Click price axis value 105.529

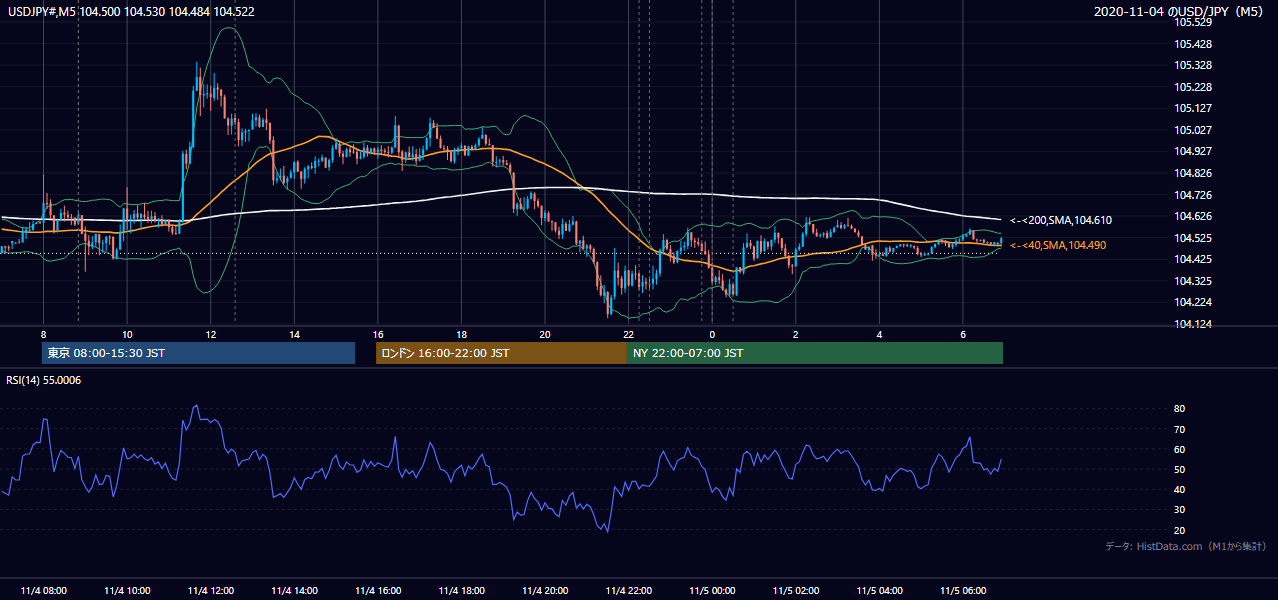pyautogui.click(x=1193, y=22)
